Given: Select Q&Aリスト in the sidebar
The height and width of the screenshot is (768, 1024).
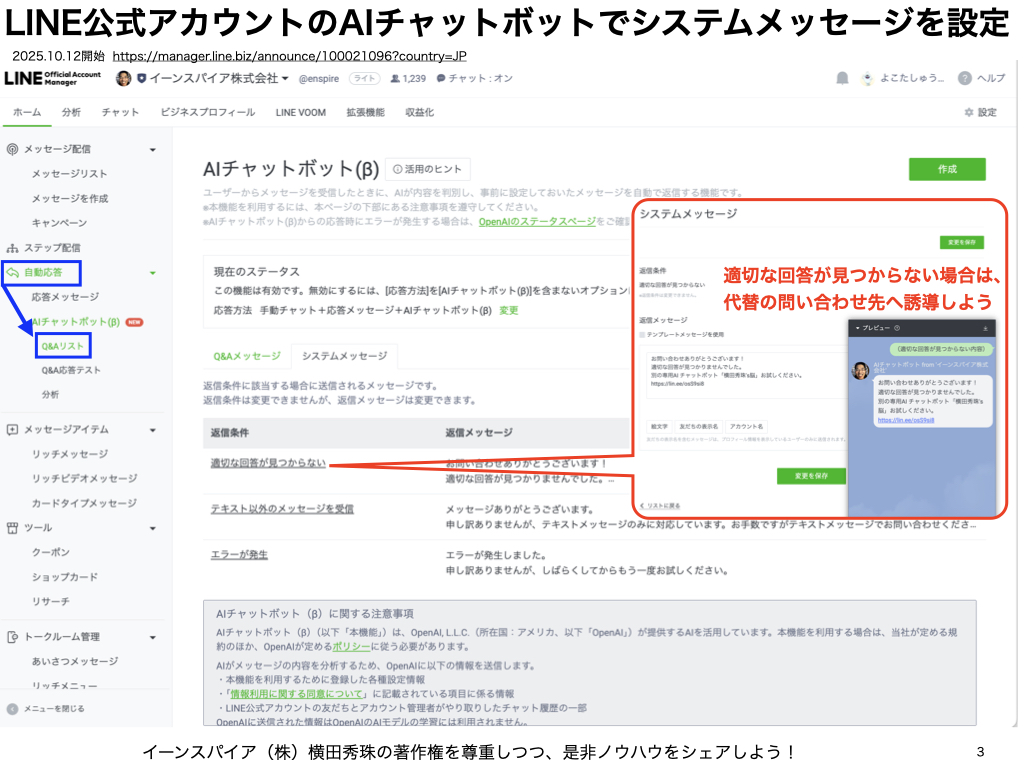Looking at the screenshot, I should pyautogui.click(x=62, y=346).
